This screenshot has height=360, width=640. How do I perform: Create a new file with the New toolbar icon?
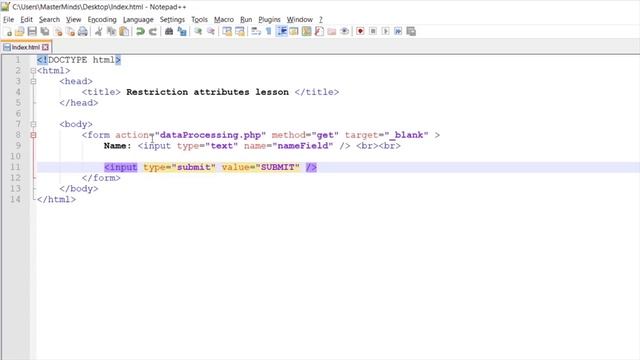(8, 31)
